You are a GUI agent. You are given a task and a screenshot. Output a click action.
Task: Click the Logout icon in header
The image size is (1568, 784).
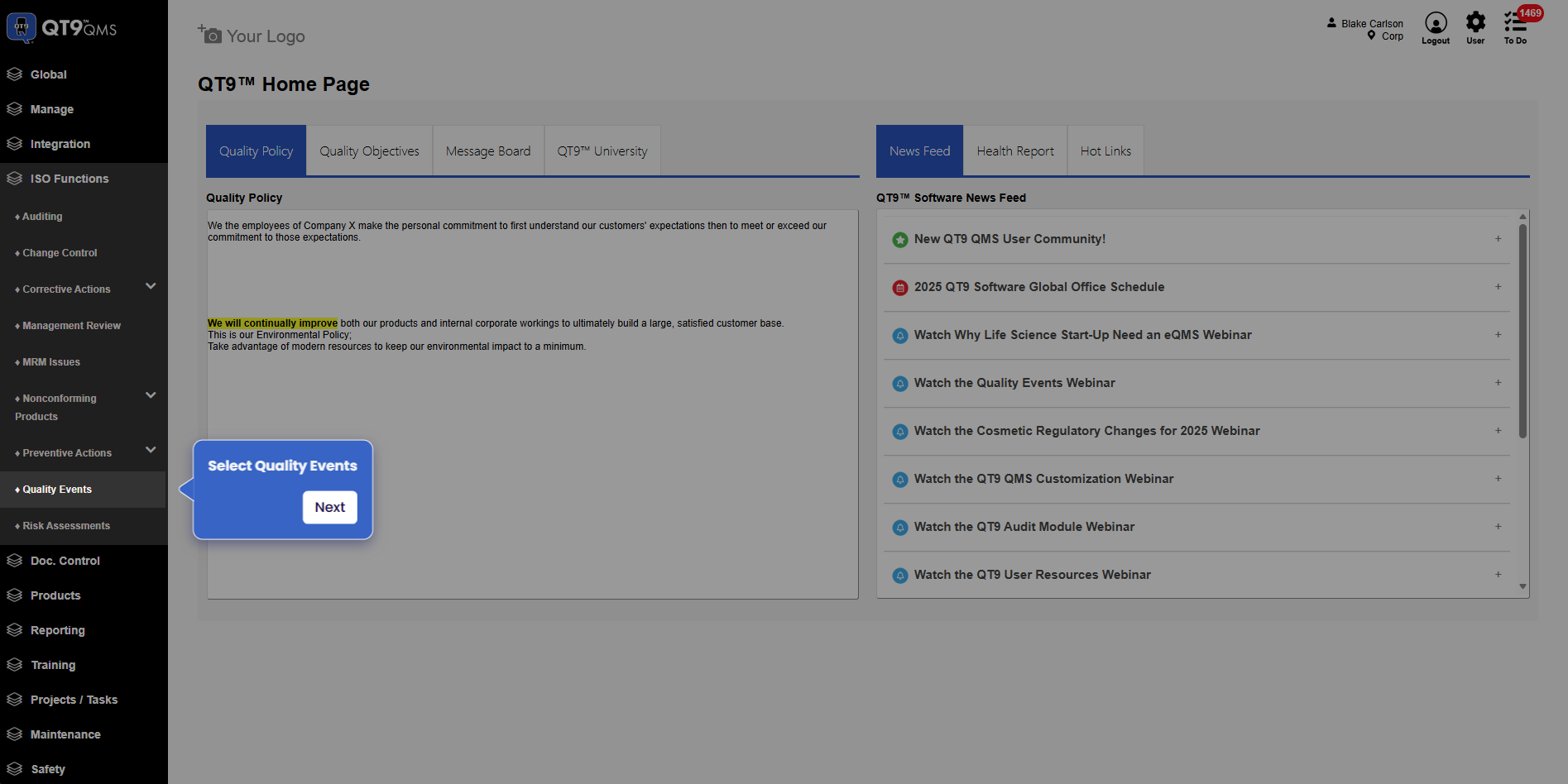click(1436, 23)
